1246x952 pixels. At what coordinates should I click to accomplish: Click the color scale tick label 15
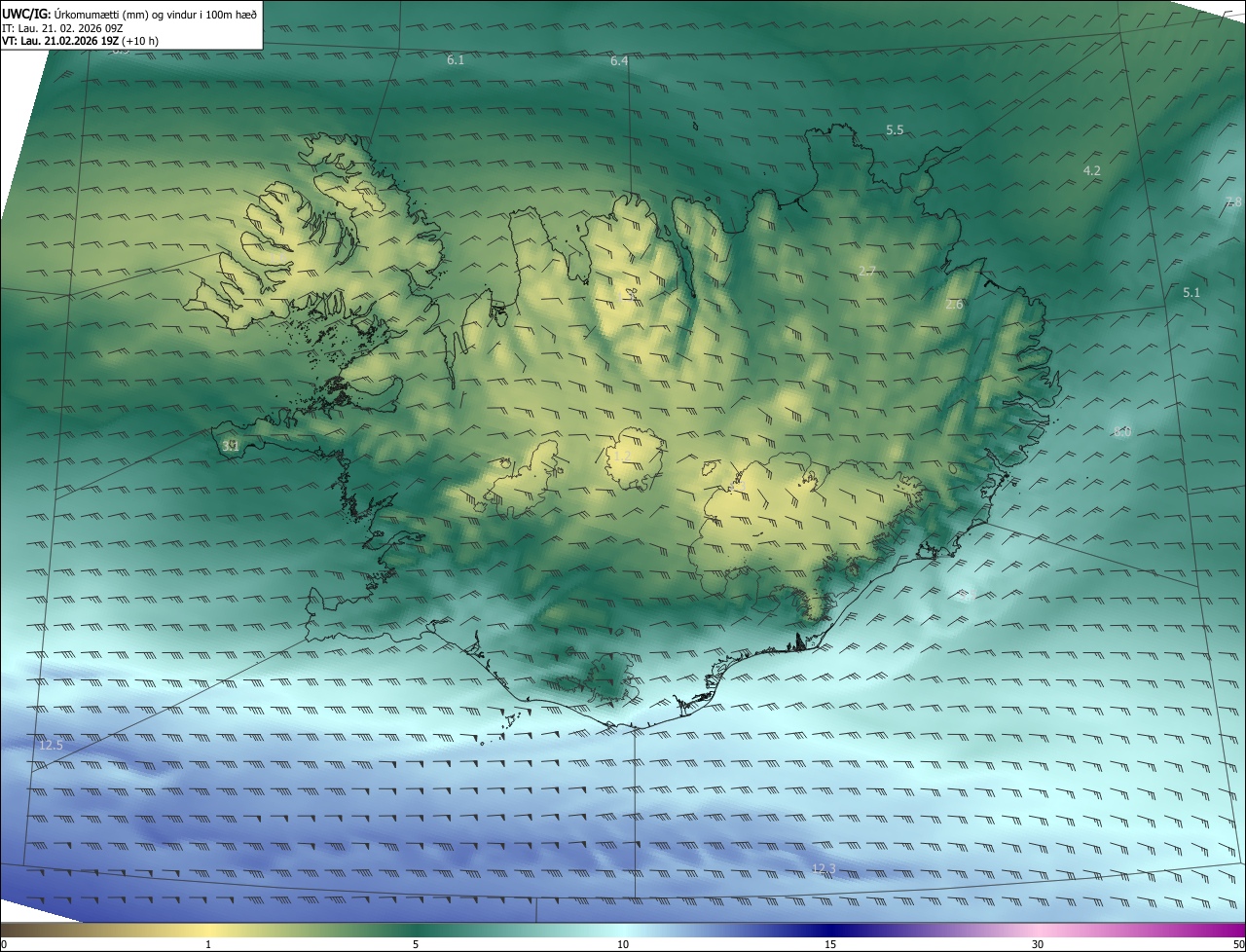(x=830, y=944)
